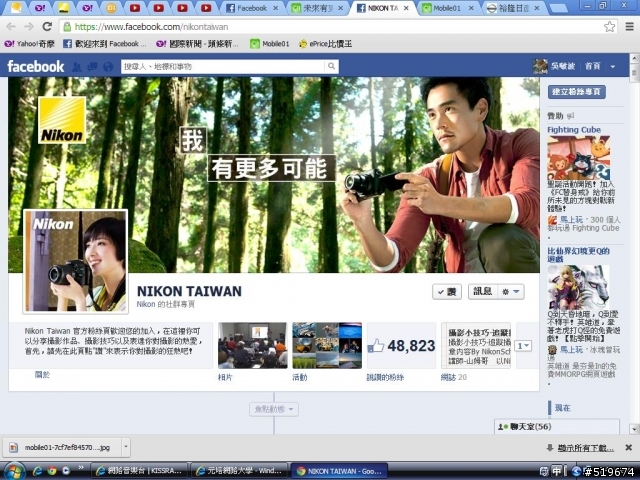Image resolution: width=640 pixels, height=480 pixels.
Task: Click the user avatar in Facebook header
Action: pos(540,66)
